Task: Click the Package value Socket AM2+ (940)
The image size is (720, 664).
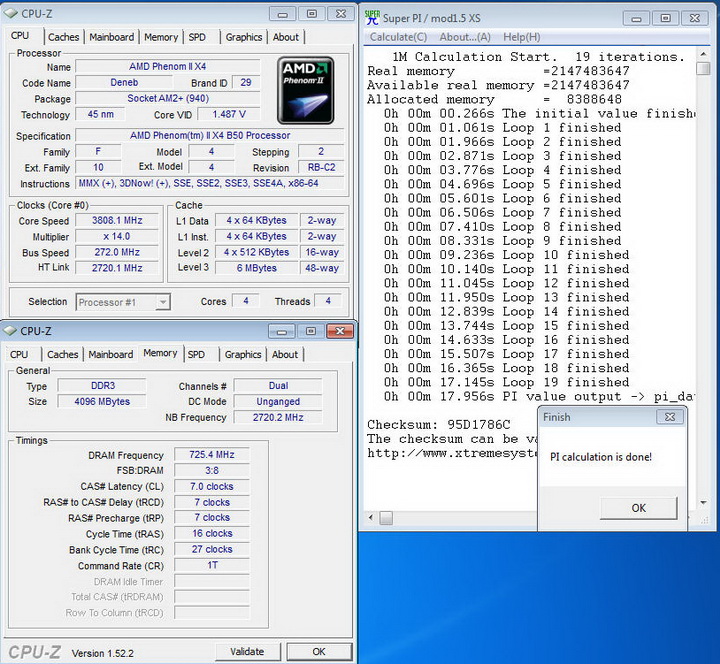Action: [x=168, y=98]
